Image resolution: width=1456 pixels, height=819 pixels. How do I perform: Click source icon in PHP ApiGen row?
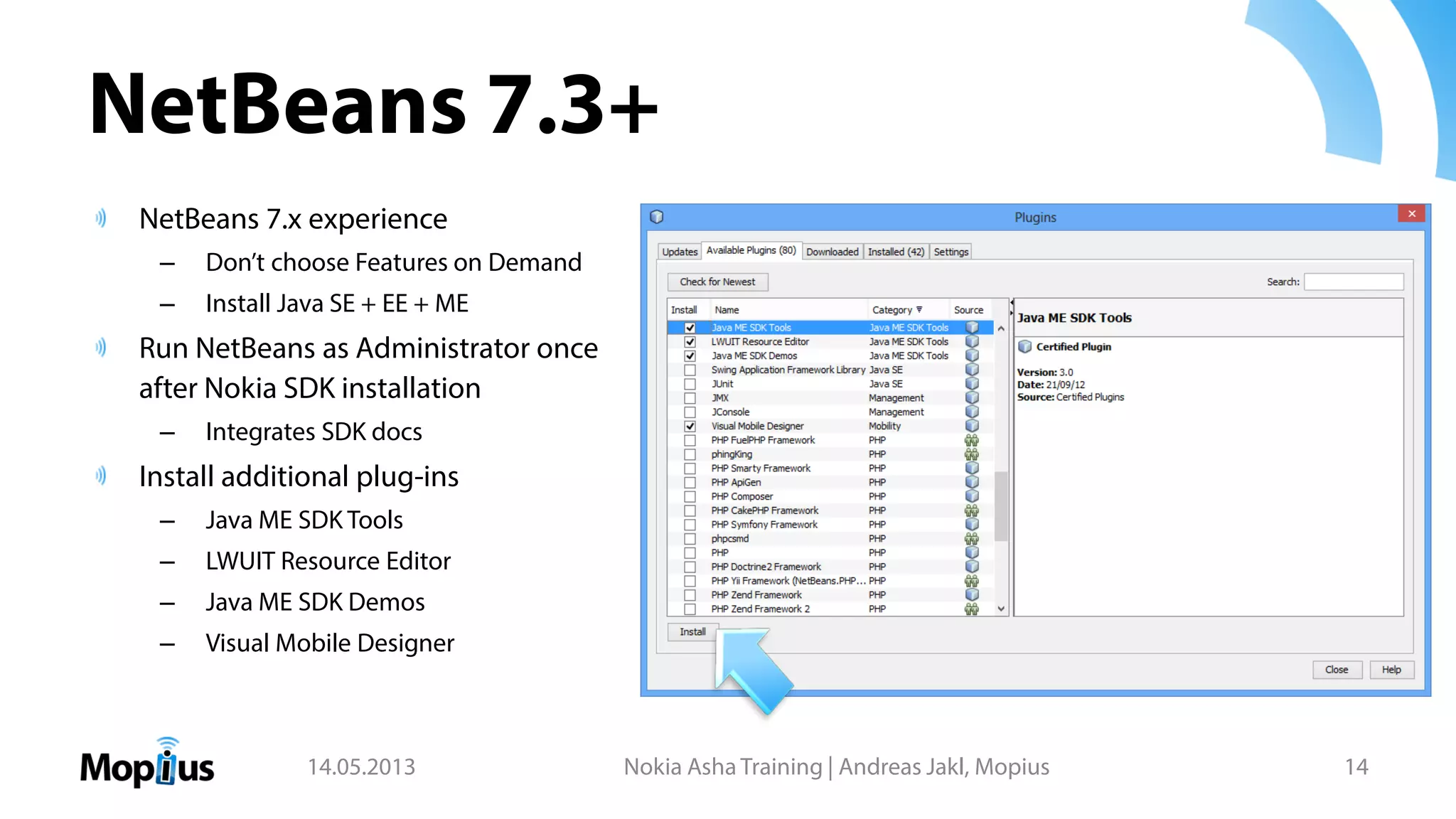pyautogui.click(x=972, y=482)
